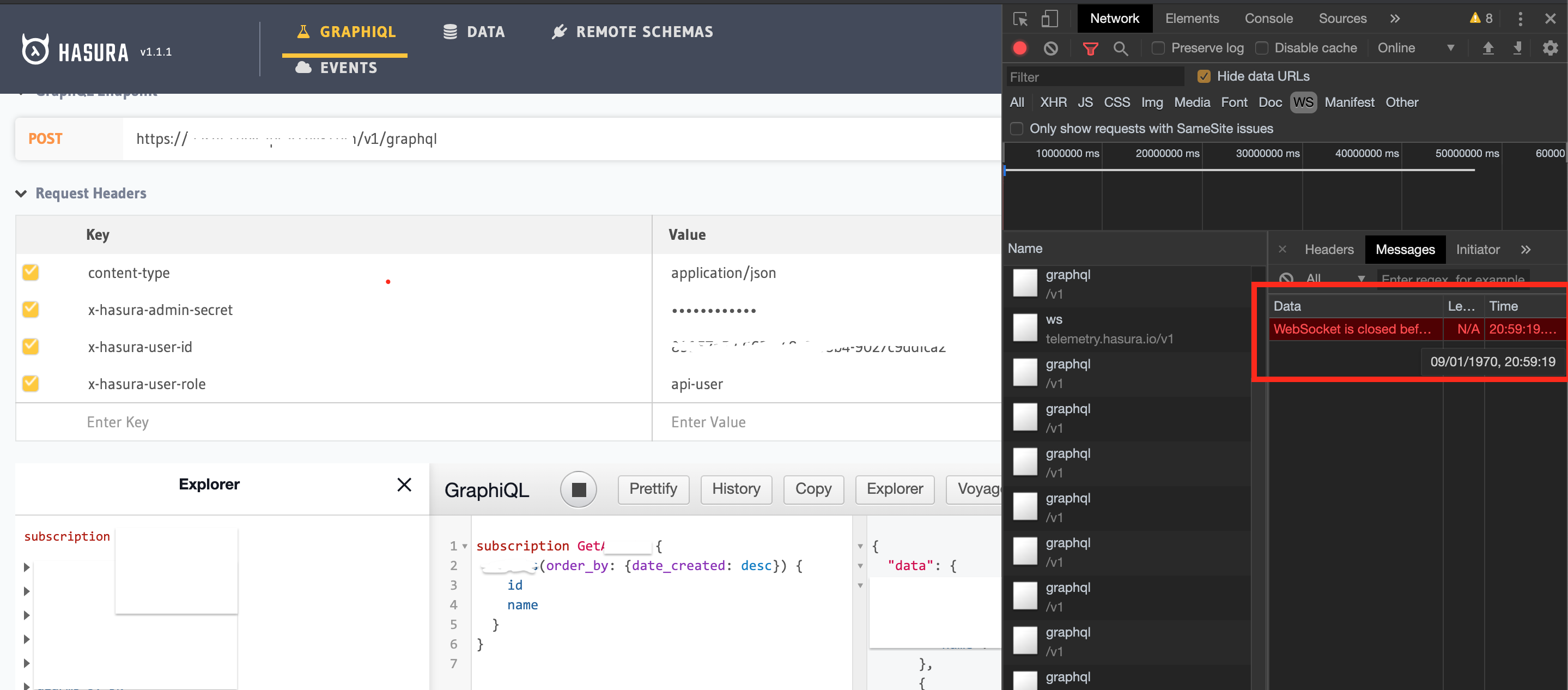Uncheck the content-type header
This screenshot has height=690, width=1568.
31,272
